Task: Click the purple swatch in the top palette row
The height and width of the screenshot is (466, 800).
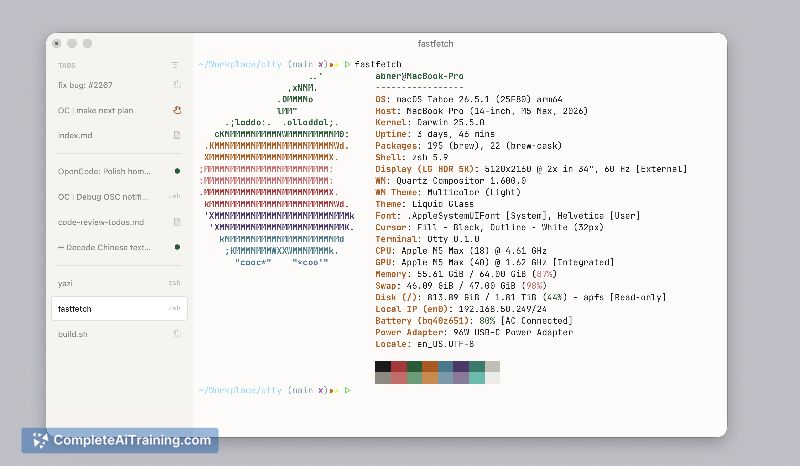Action: (461, 366)
